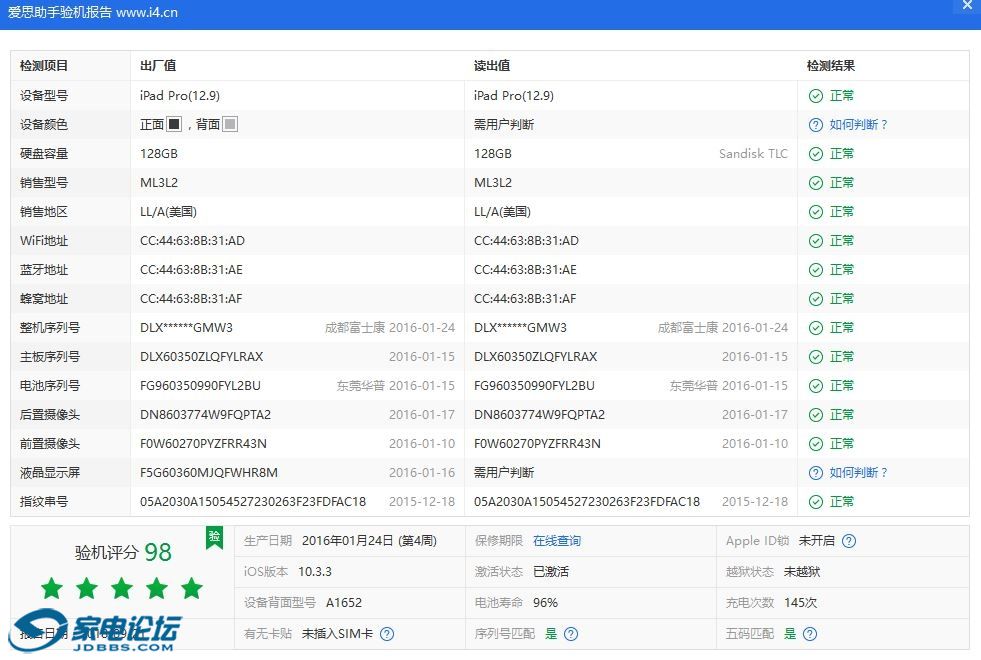Screen dimensions: 981x660
Task: Click the green check icon in 后置摄像头 row
Action: point(816,415)
